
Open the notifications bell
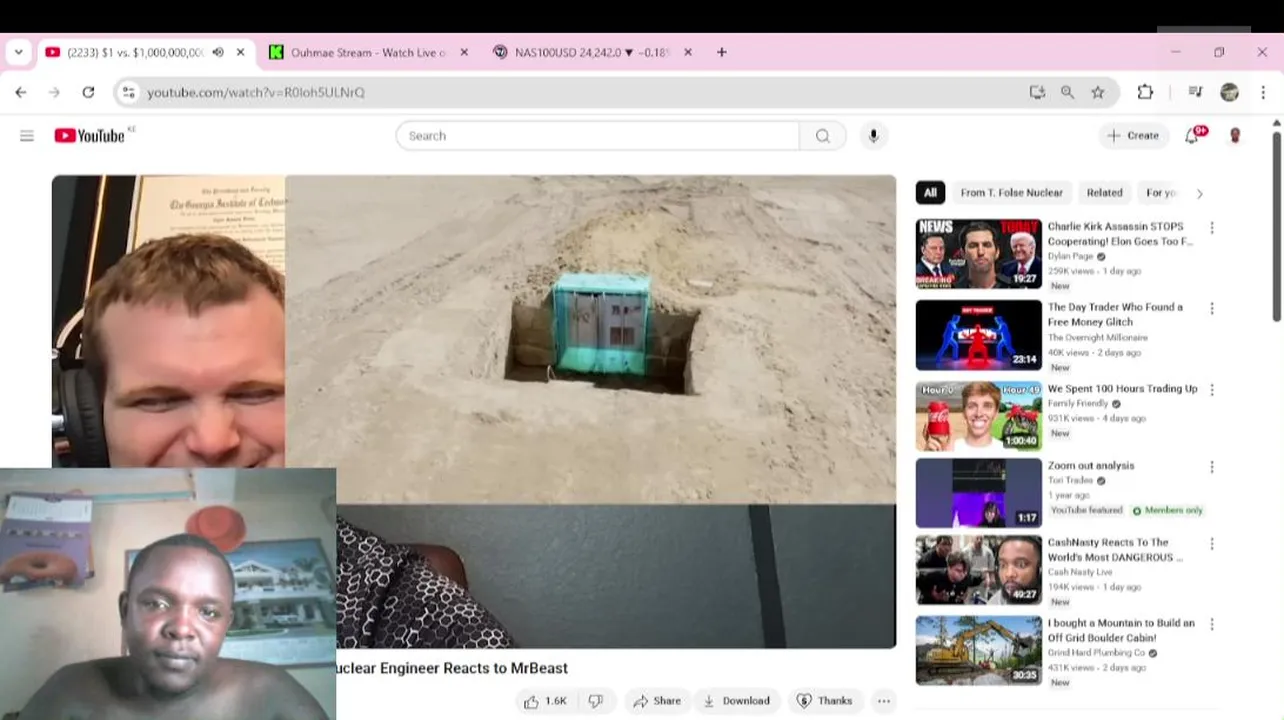tap(1193, 135)
